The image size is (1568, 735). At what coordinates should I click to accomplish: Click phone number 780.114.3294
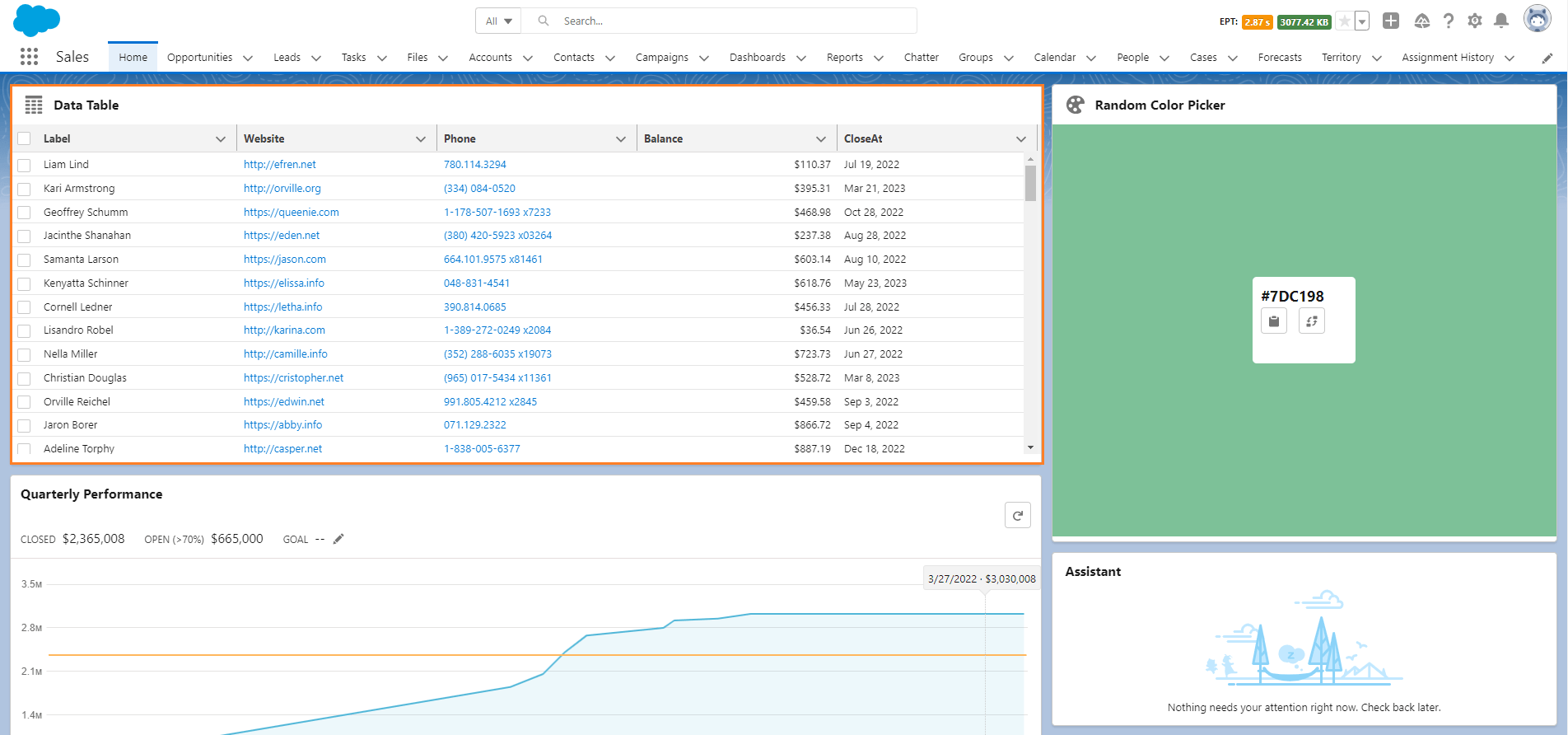tap(475, 165)
